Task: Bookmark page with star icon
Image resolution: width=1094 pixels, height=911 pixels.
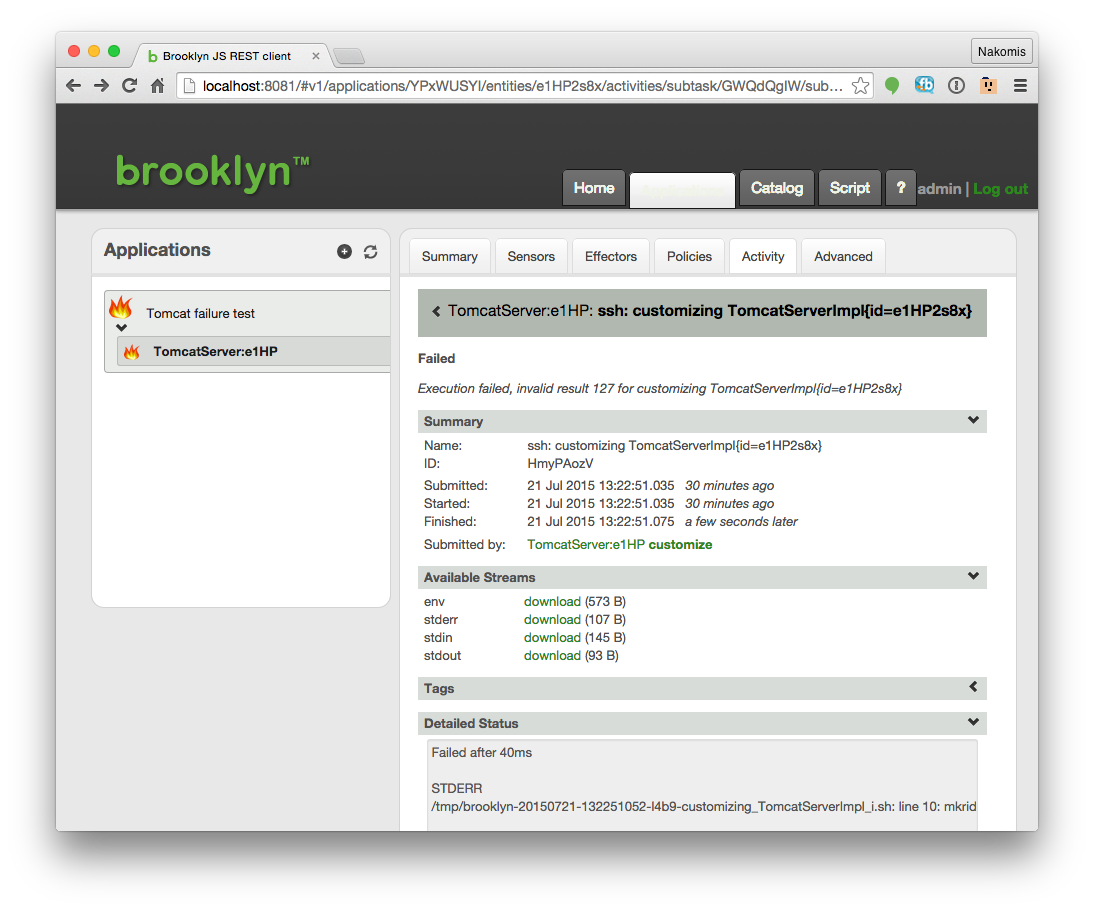Action: pos(860,86)
